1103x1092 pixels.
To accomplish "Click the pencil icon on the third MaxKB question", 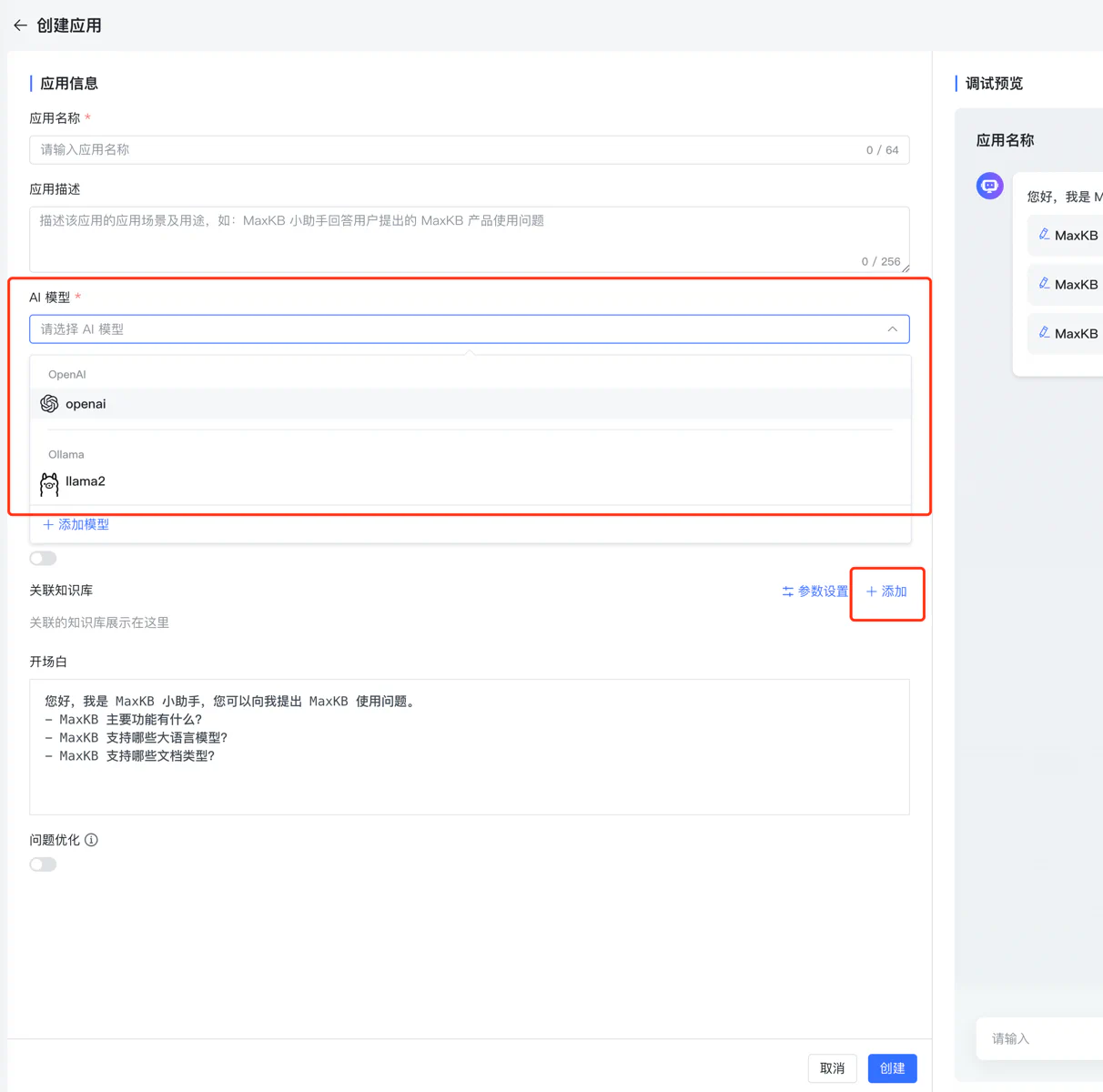I will pos(1044,333).
